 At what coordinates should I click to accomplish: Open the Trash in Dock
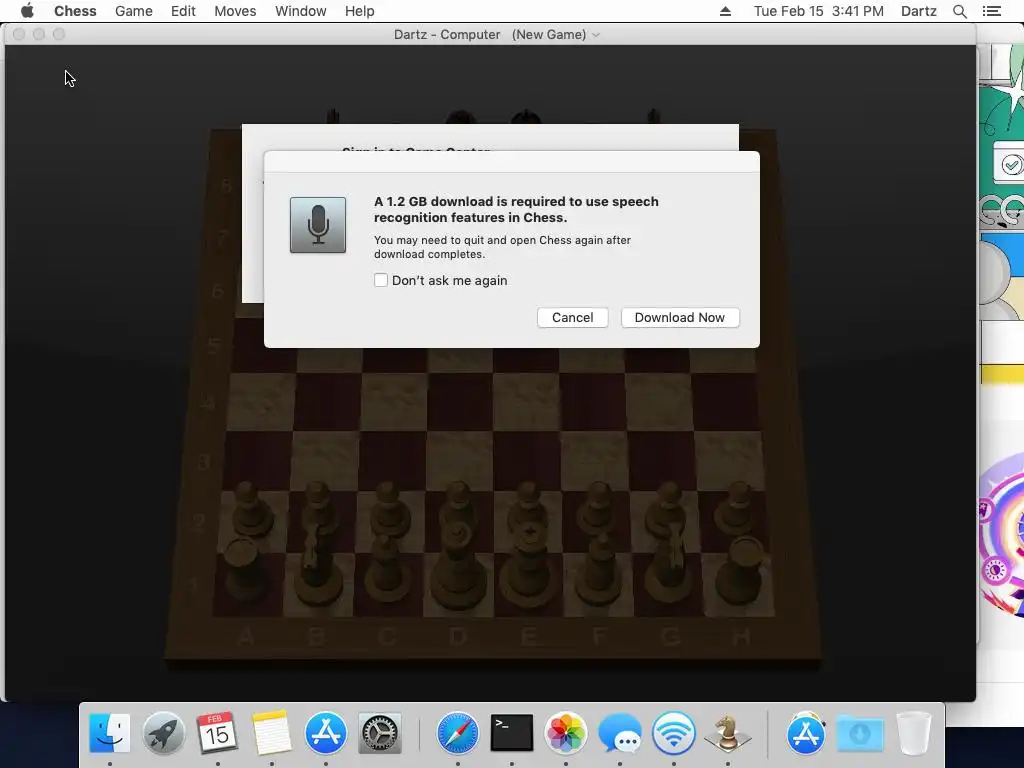tap(914, 733)
